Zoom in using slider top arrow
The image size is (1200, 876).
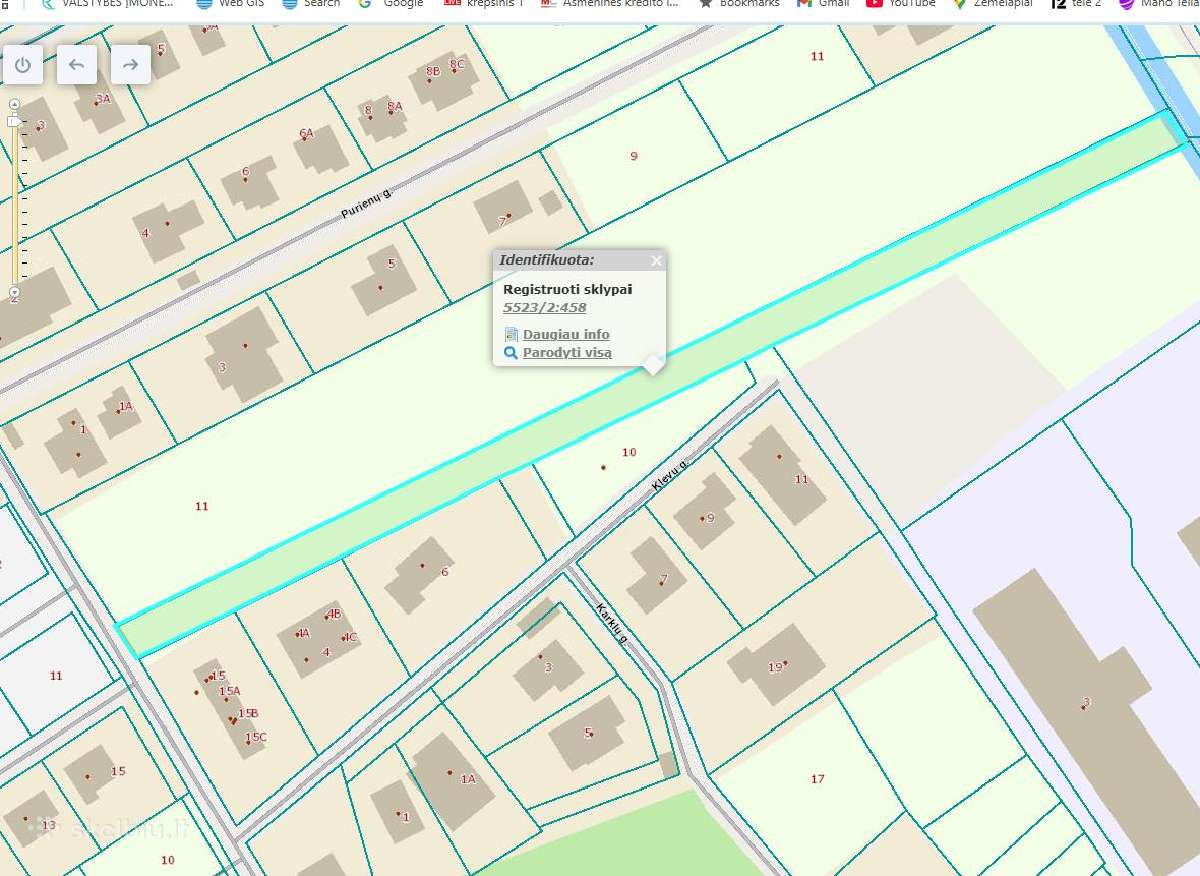coord(14,104)
